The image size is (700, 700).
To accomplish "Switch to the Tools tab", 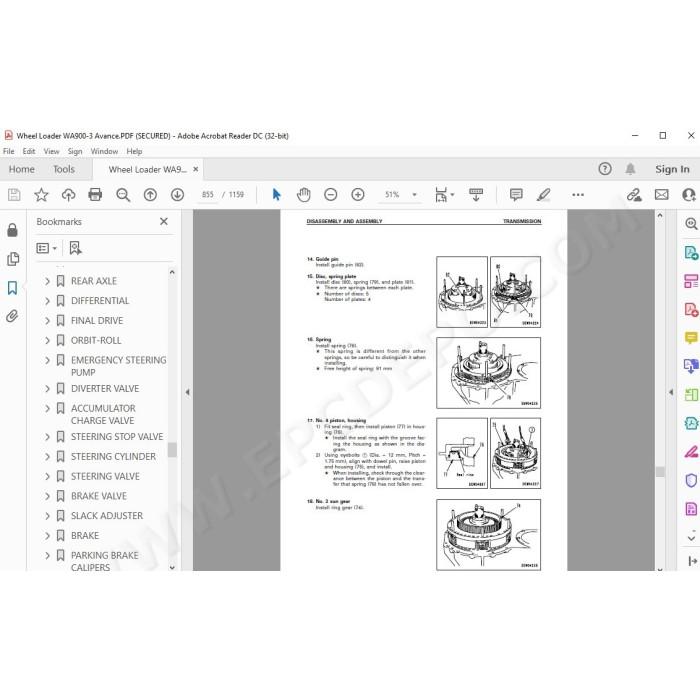I will [x=64, y=169].
